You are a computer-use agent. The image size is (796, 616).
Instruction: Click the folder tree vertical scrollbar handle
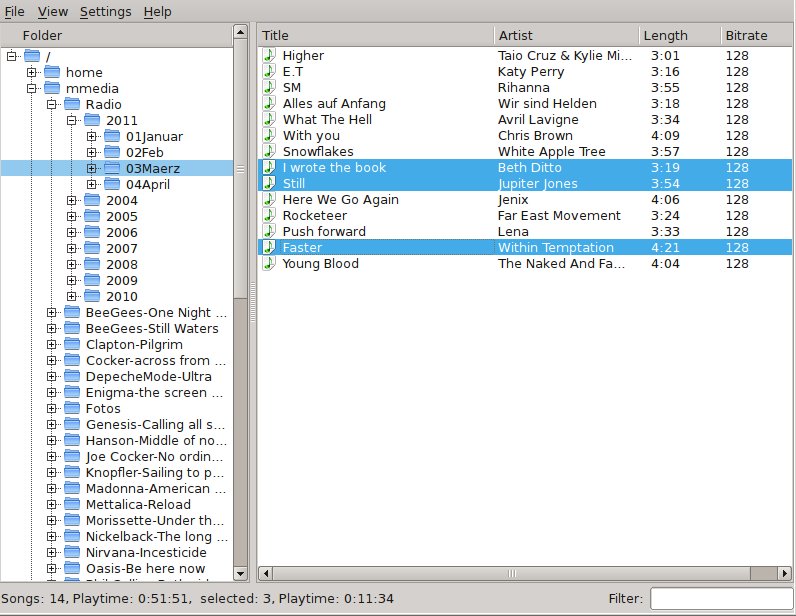[x=240, y=169]
